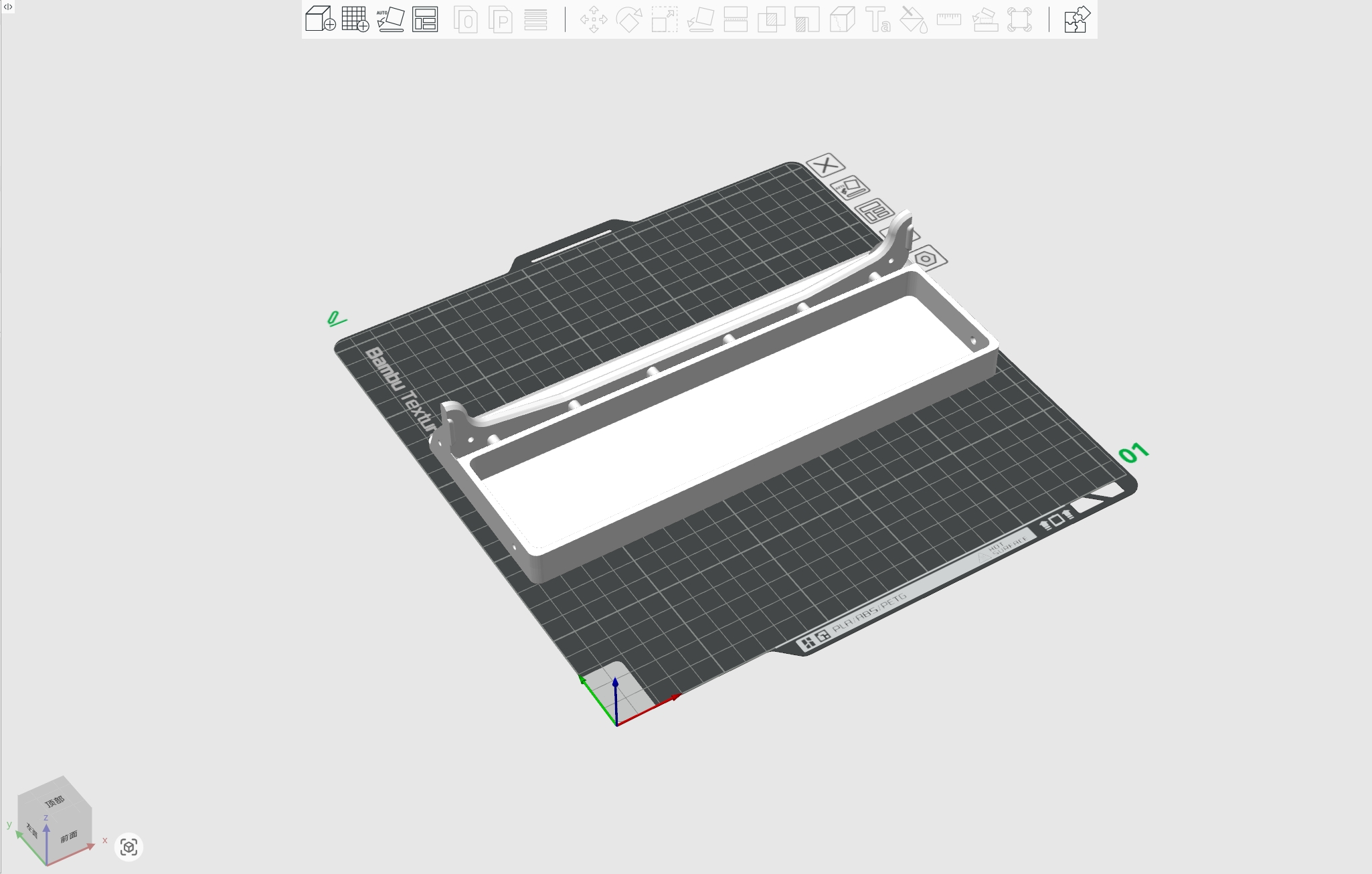Choose the Lay on face tool
1372x874 pixels.
point(700,19)
